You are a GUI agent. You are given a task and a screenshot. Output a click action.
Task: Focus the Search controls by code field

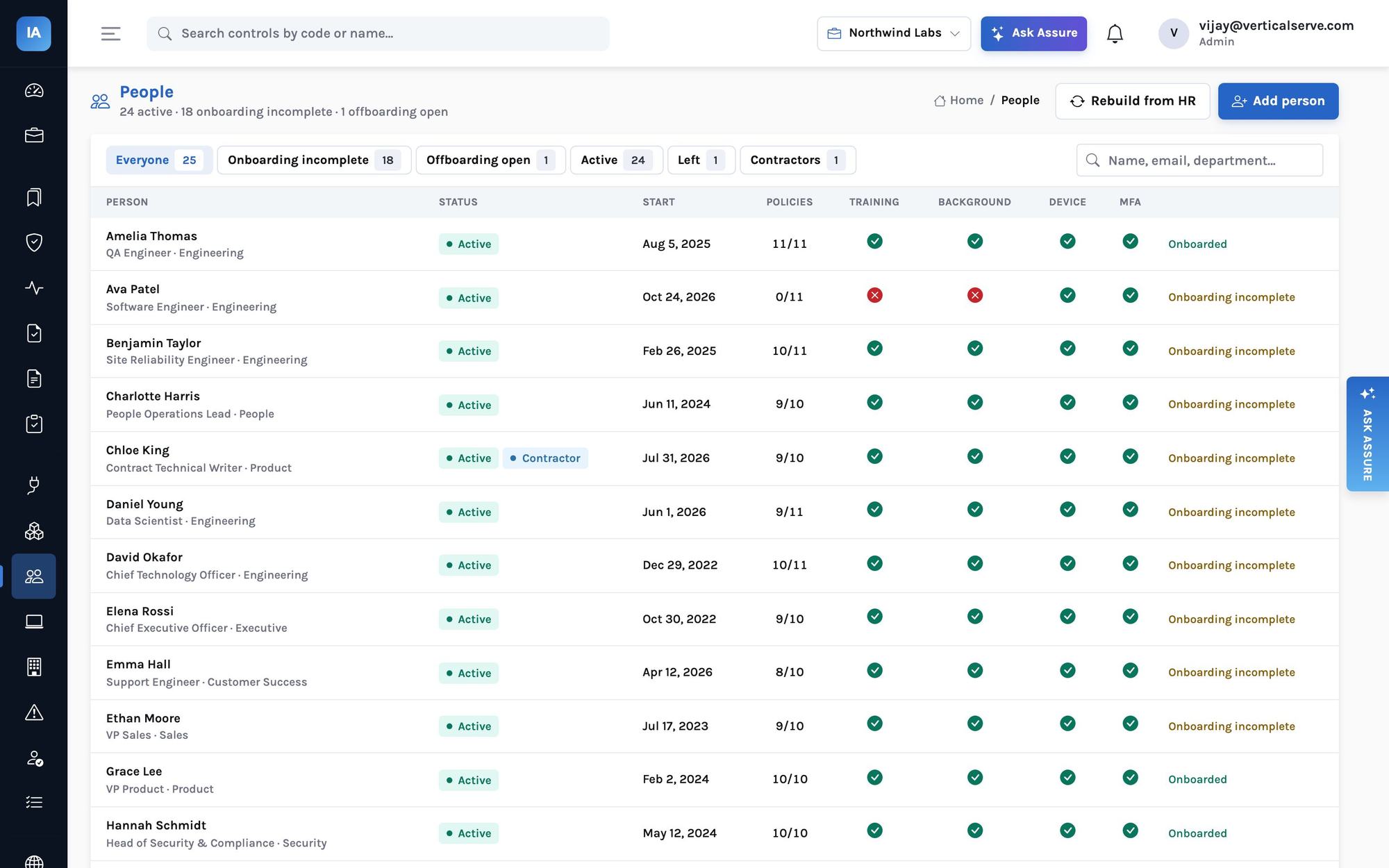(378, 33)
